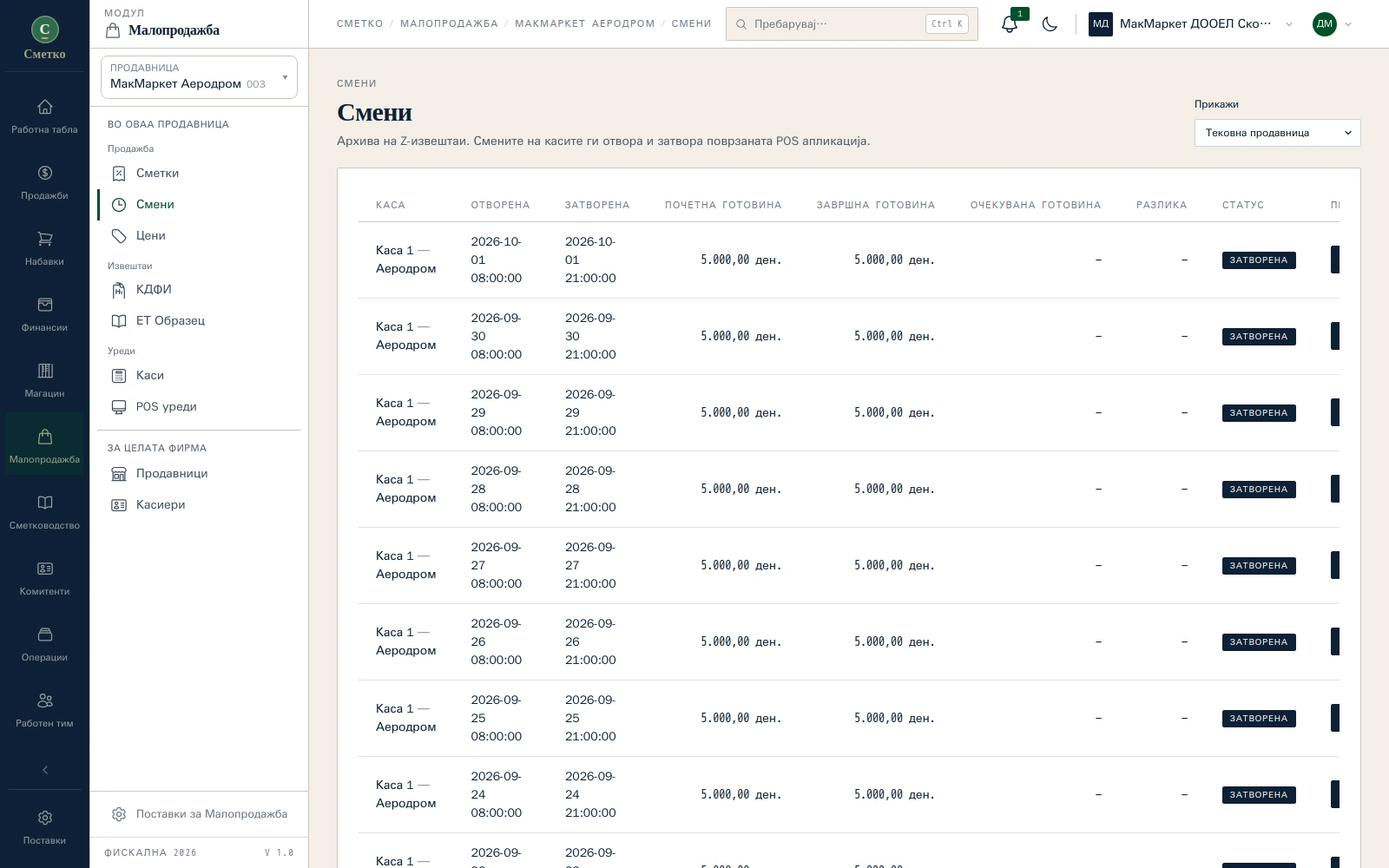Click the Пребарувај search field
The image size is (1389, 868).
coord(852,24)
